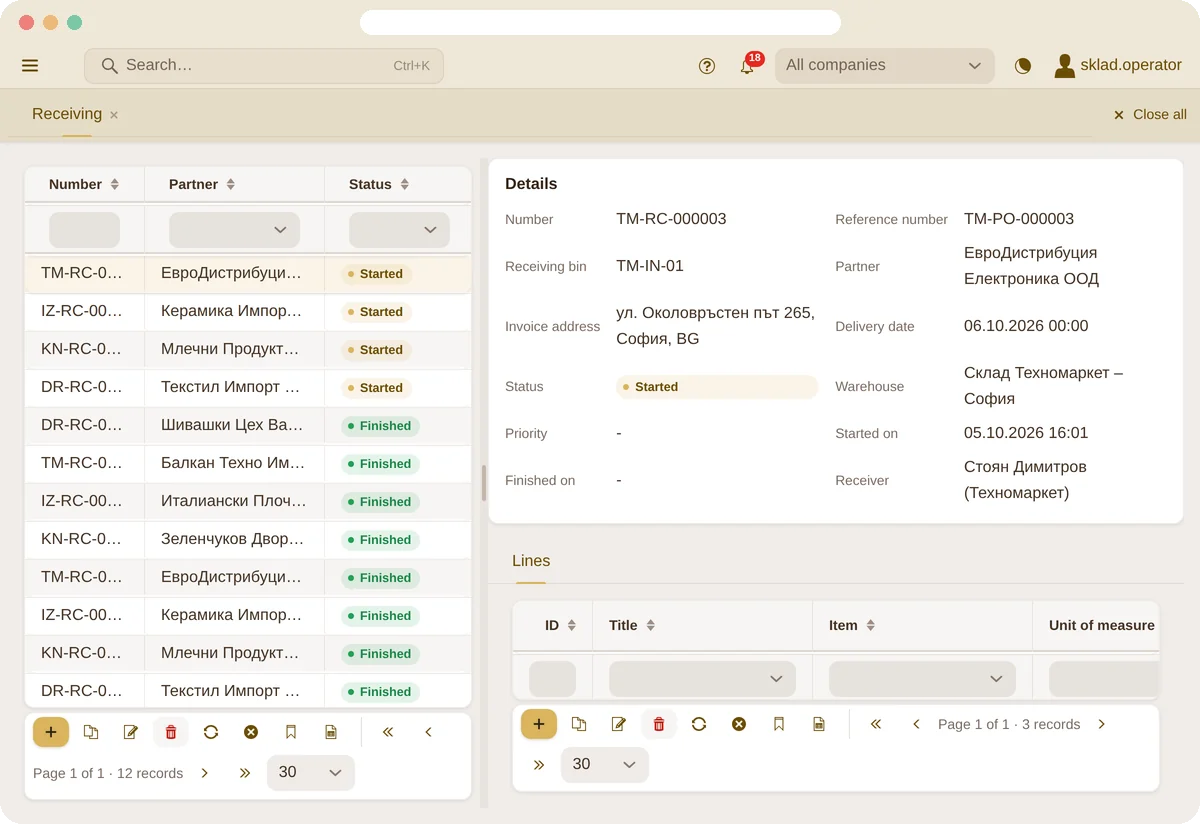Select the Receiving tab
The image size is (1200, 824).
click(67, 114)
